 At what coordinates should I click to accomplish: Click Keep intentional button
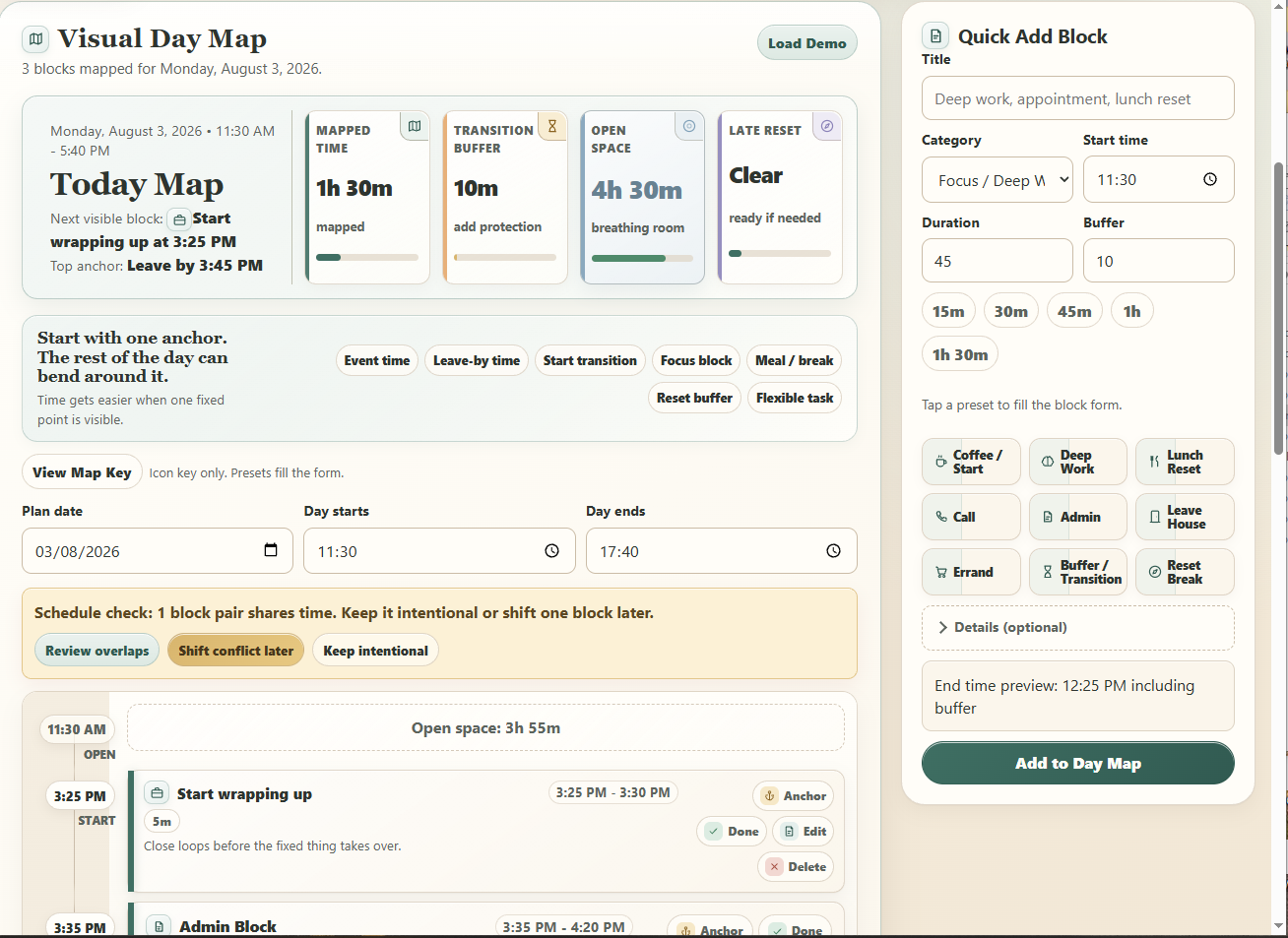click(375, 651)
